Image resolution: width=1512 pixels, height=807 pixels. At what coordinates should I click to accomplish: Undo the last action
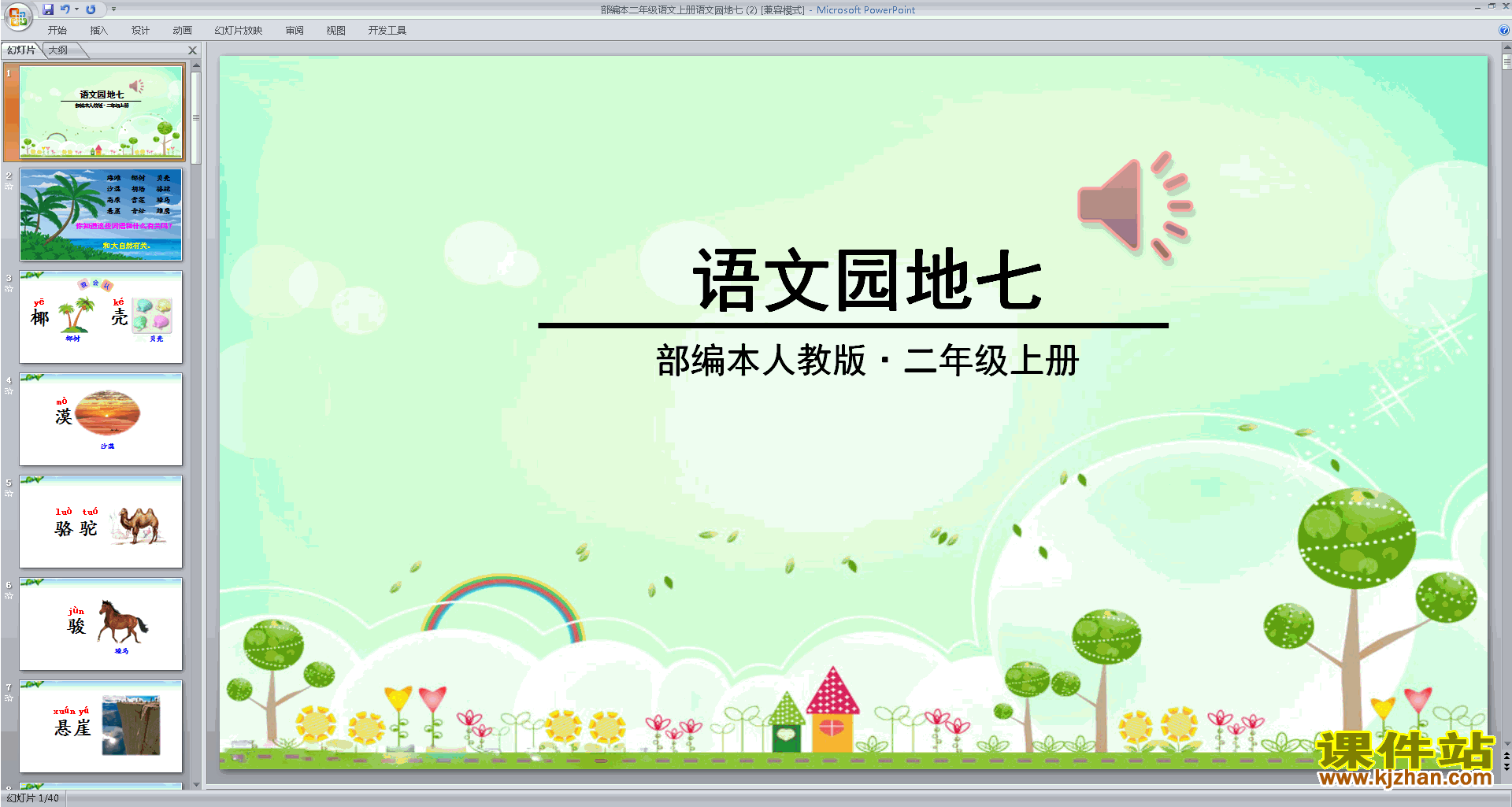(x=65, y=9)
